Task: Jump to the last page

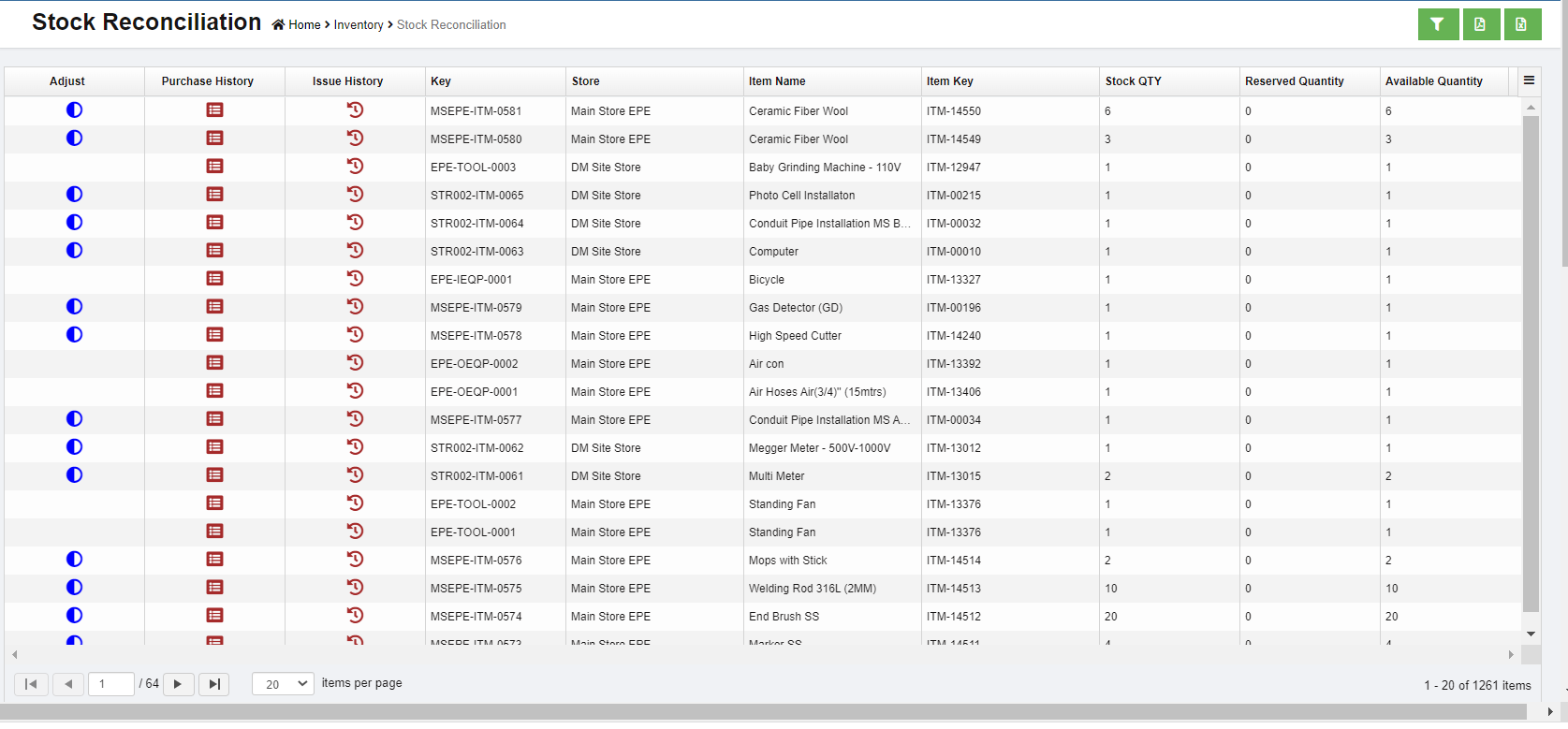Action: point(214,684)
